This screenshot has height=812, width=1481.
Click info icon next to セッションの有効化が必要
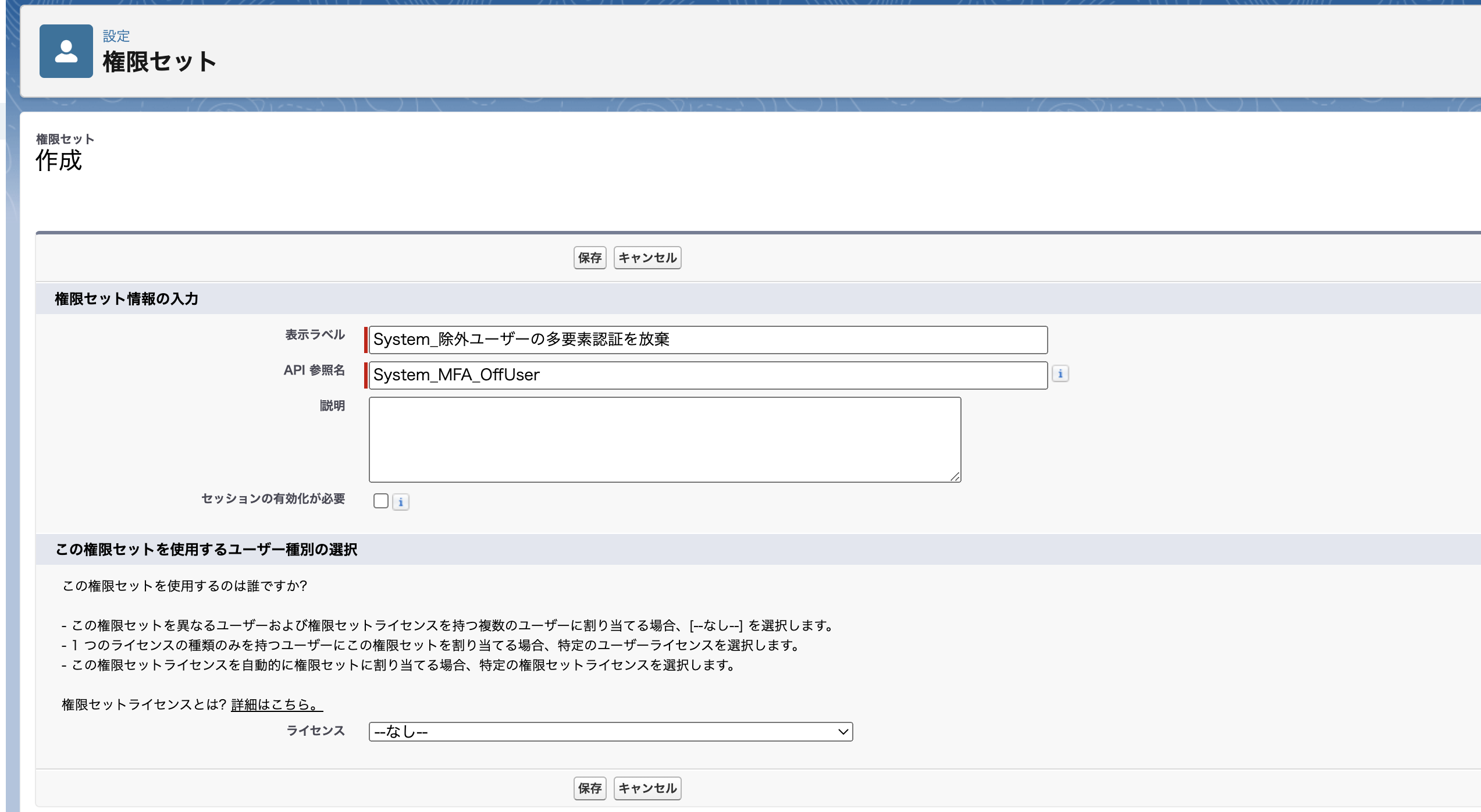401,501
